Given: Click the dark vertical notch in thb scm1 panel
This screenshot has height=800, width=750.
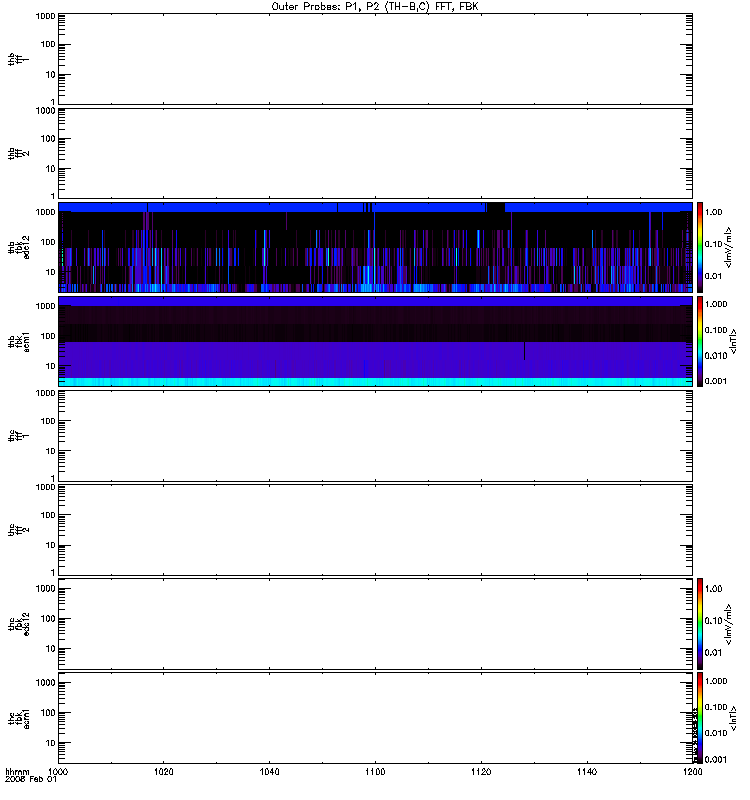Looking at the screenshot, I should 524,350.
